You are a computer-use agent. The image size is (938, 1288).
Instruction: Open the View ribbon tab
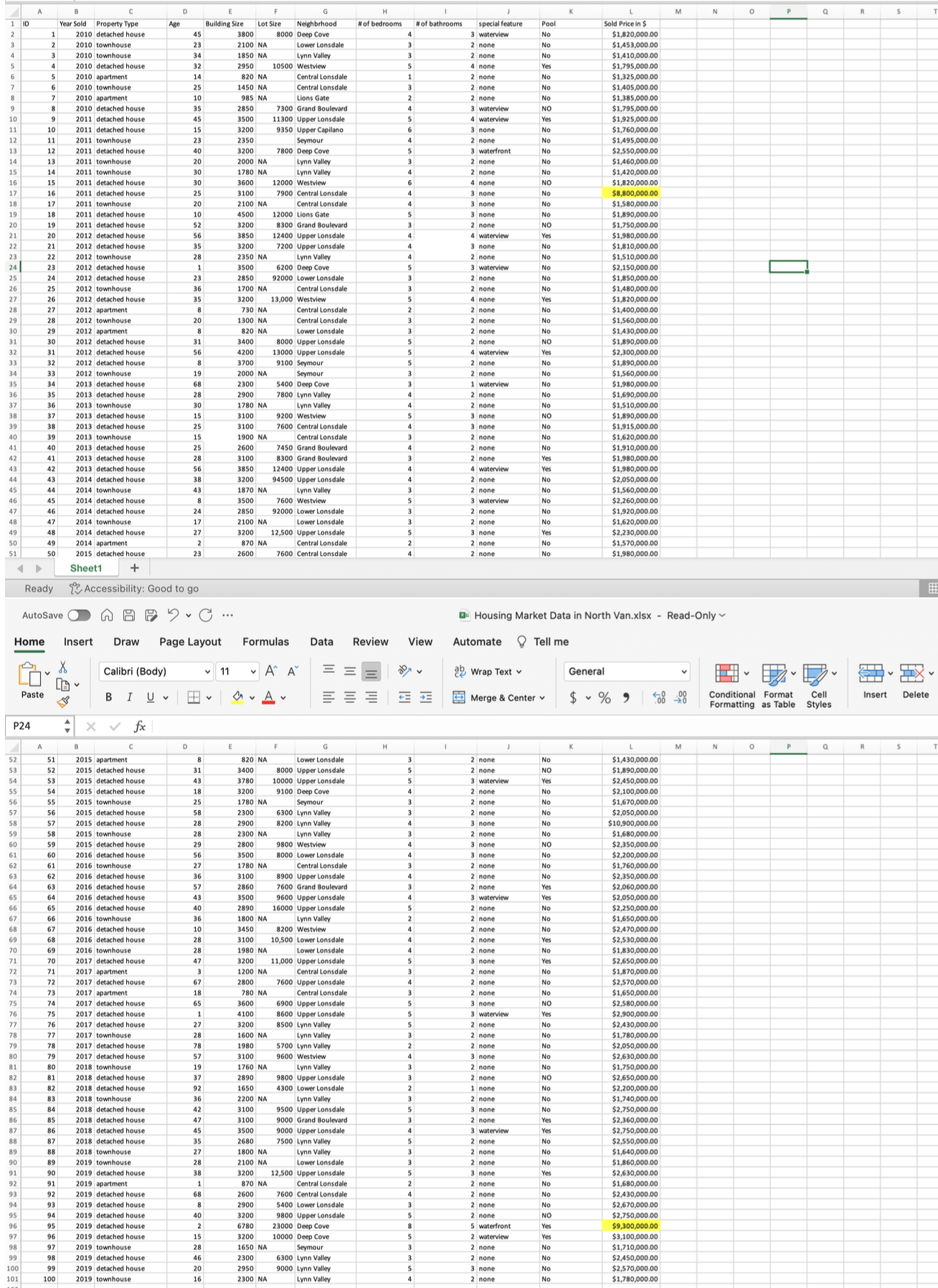tap(420, 642)
